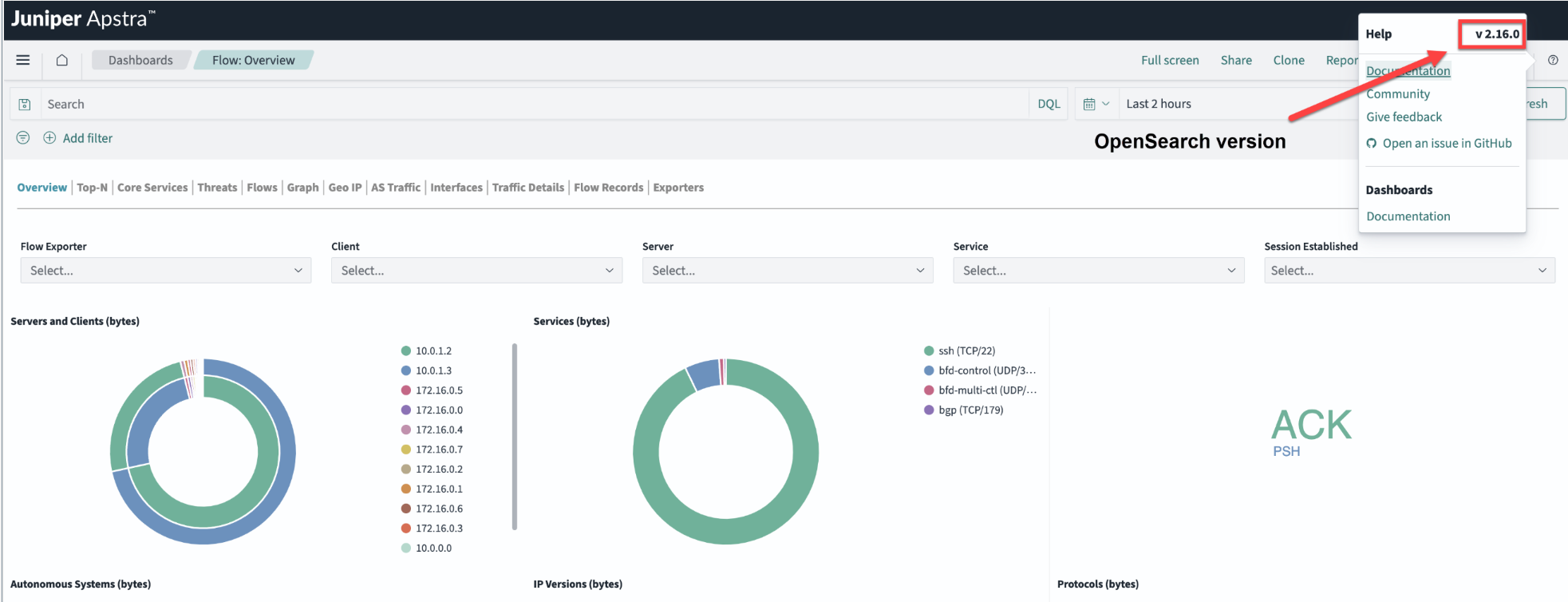The height and width of the screenshot is (602, 1568).
Task: Click into the Search query field
Action: tap(535, 104)
